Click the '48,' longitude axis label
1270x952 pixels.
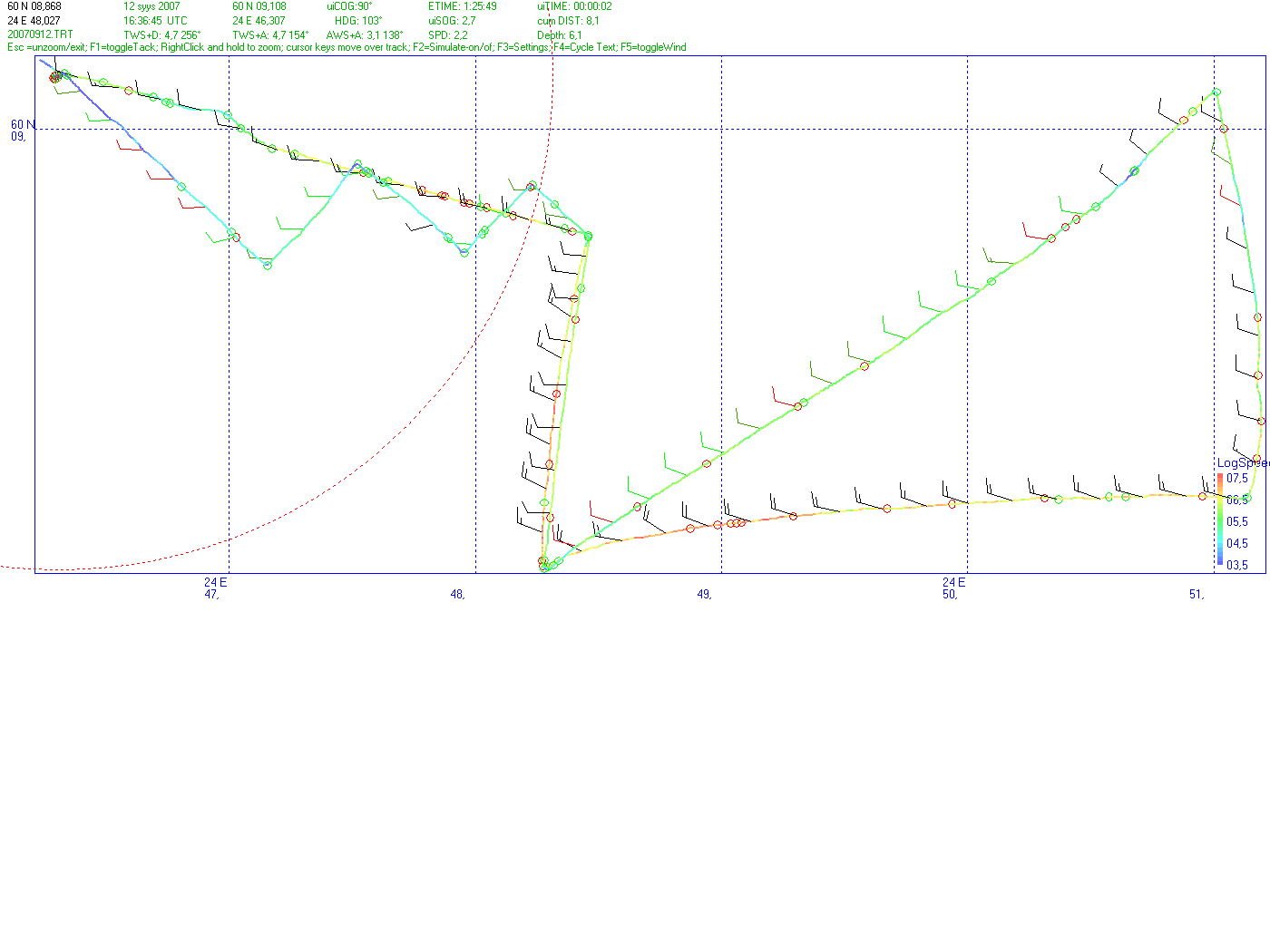[x=457, y=595]
